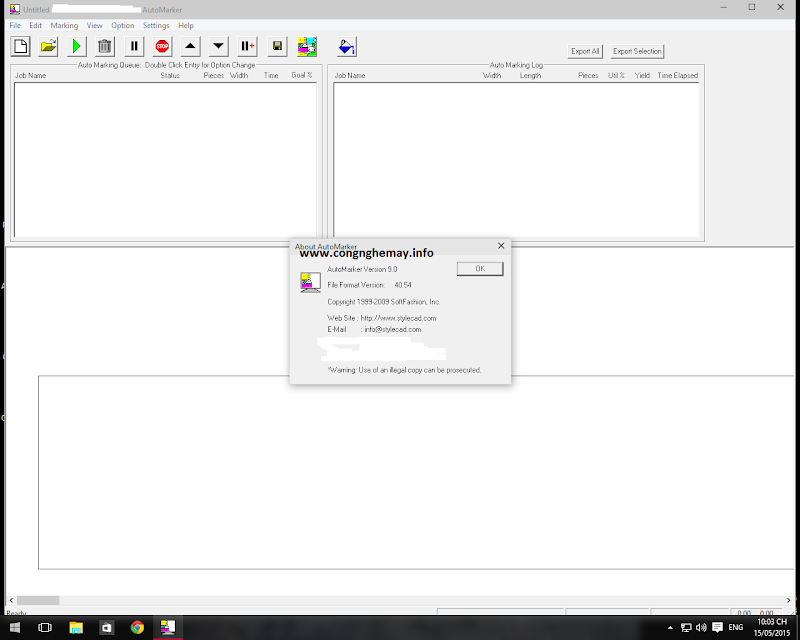Start auto marking with green play icon
This screenshot has width=800, height=640.
tap(77, 46)
